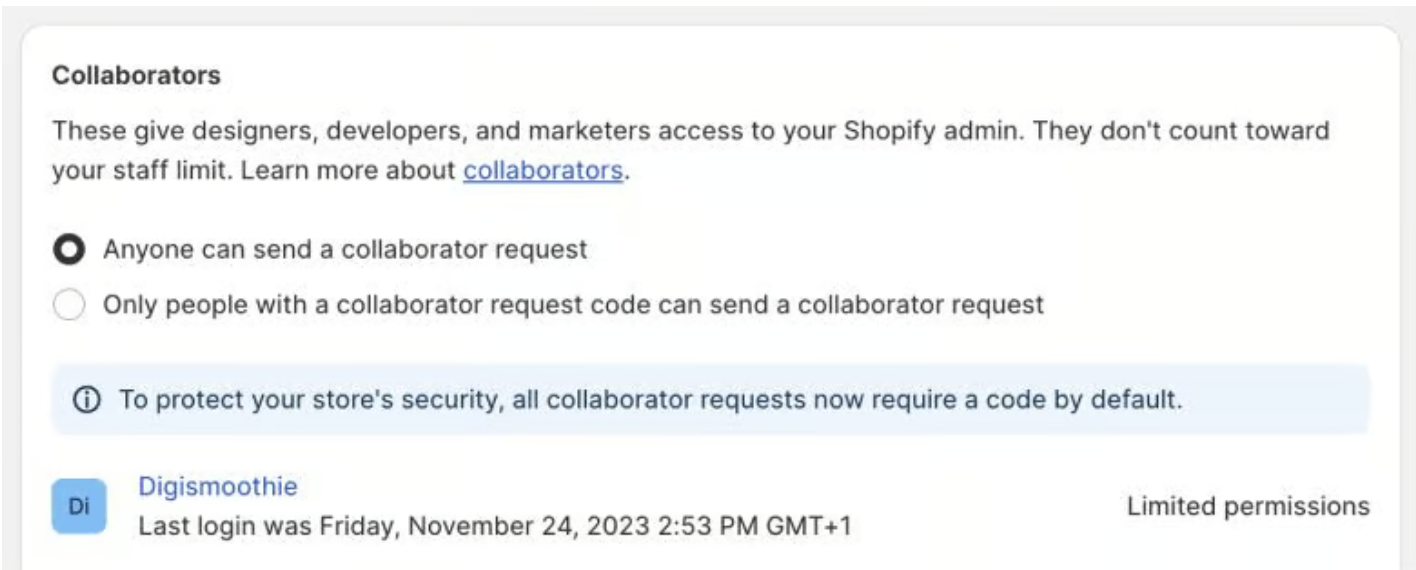Click the 'These give designers, developers' description text
Viewport: 1416px width, 570px height.
tap(691, 150)
